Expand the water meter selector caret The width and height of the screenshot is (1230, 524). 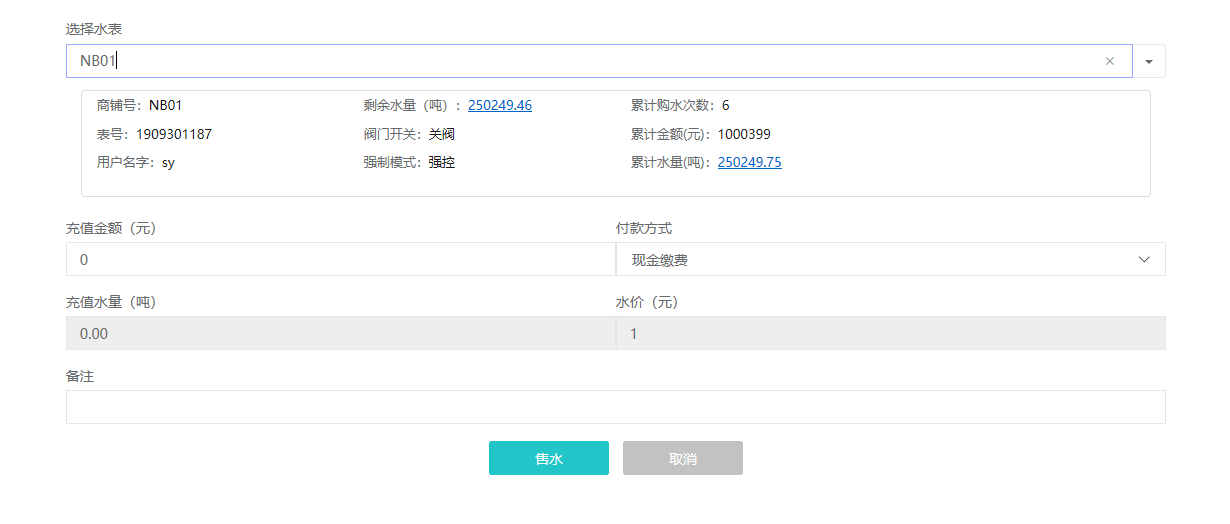(1148, 61)
